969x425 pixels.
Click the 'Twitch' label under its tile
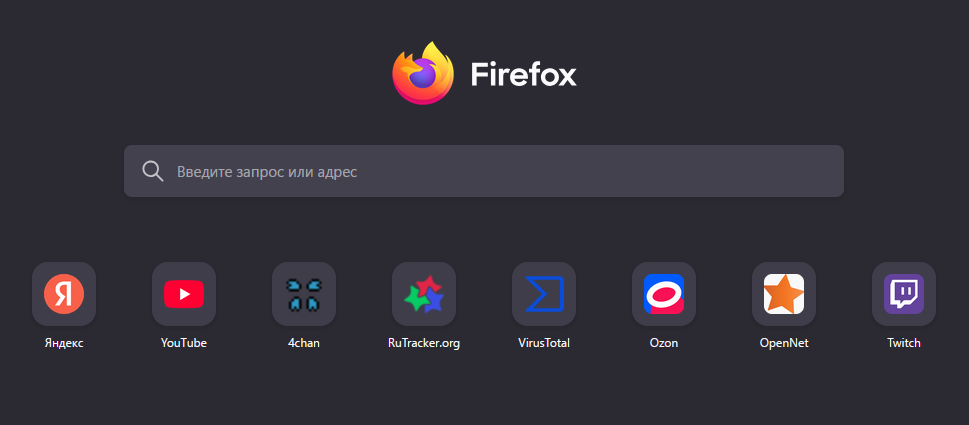coord(903,343)
